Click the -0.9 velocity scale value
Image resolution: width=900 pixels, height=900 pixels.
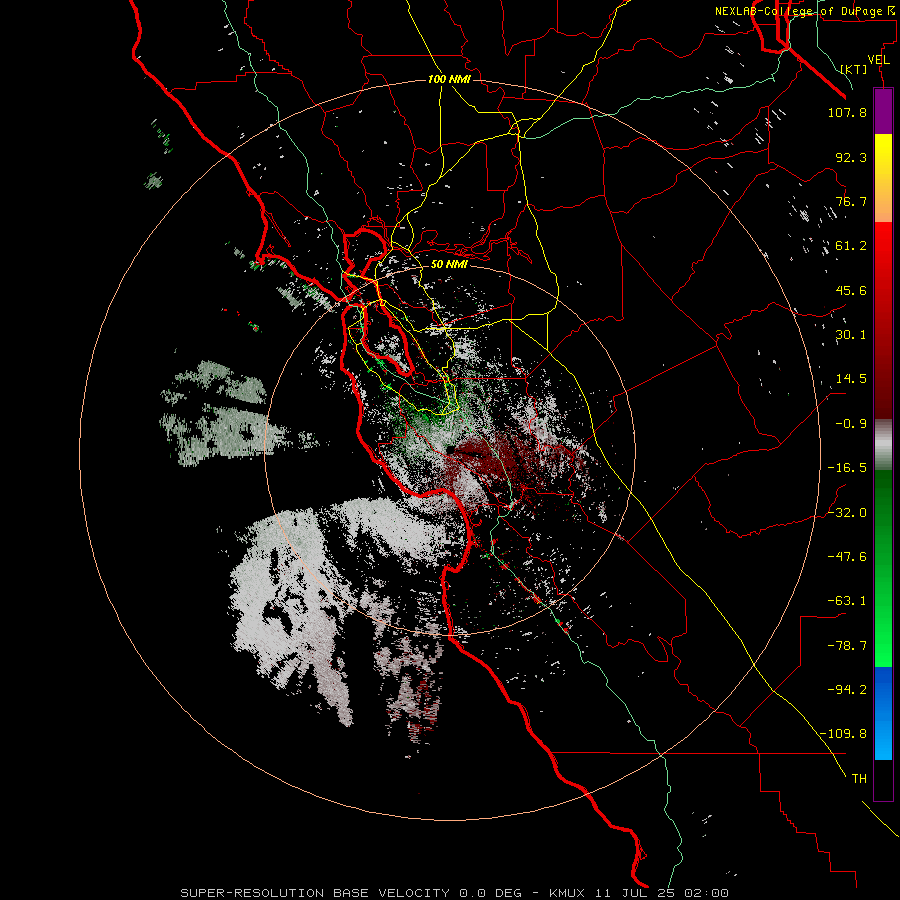point(851,424)
